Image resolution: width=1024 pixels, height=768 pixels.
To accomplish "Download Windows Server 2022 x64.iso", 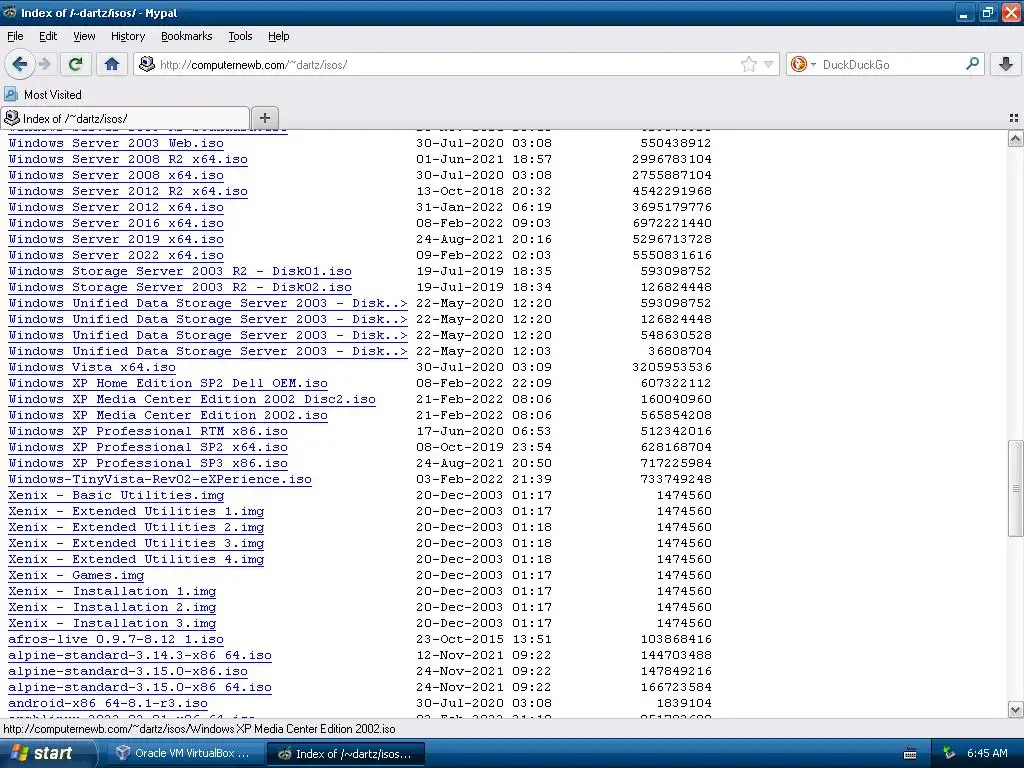I will pyautogui.click(x=116, y=255).
